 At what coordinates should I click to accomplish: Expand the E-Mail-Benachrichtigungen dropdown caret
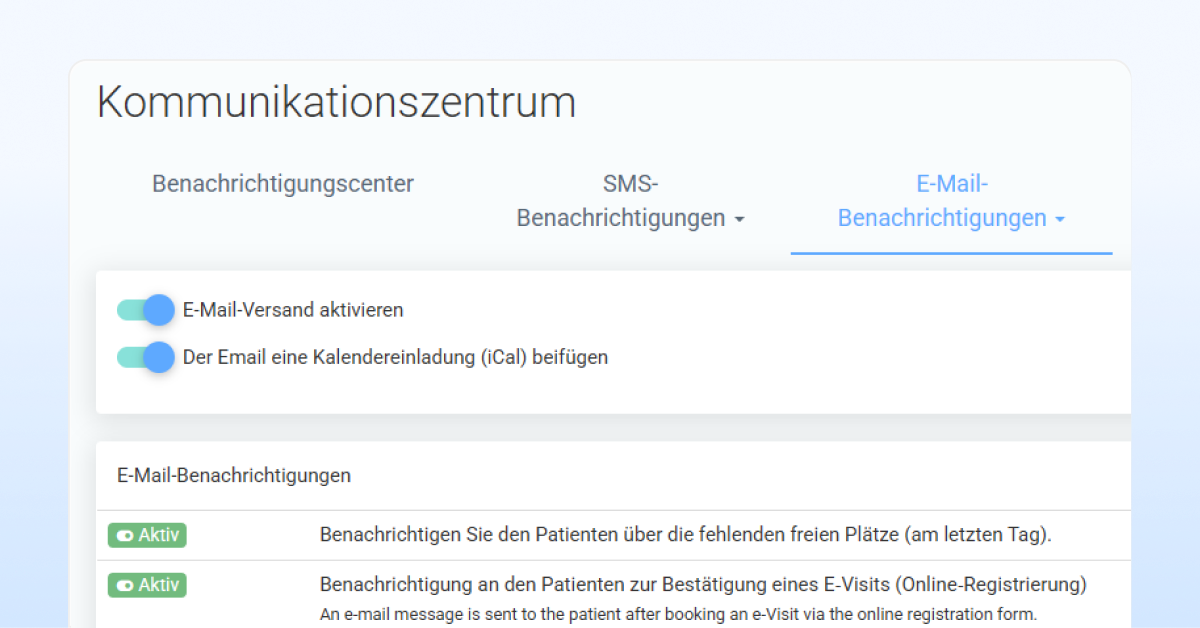(x=1060, y=219)
